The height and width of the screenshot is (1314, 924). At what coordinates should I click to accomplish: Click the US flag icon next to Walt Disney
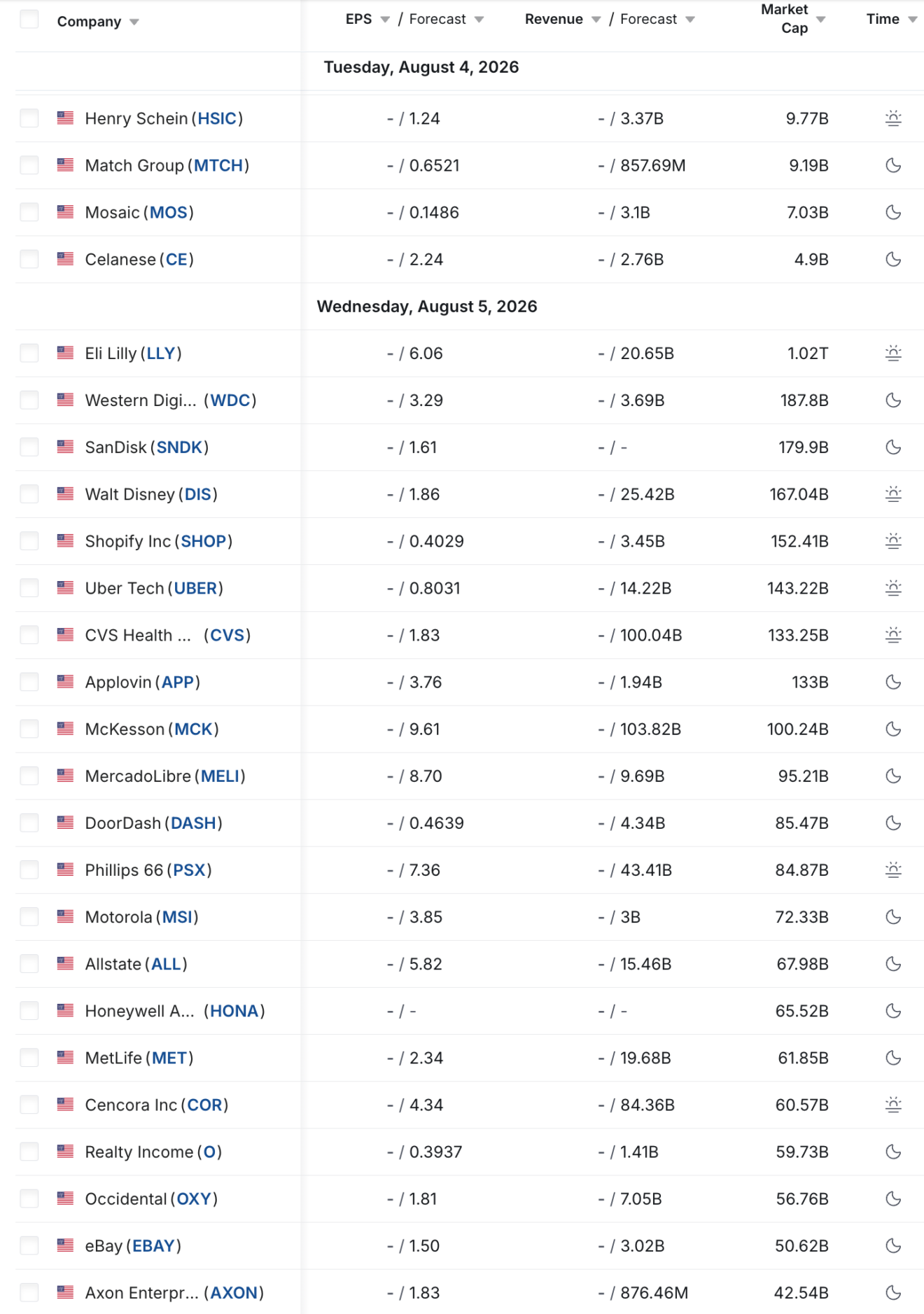tap(65, 494)
